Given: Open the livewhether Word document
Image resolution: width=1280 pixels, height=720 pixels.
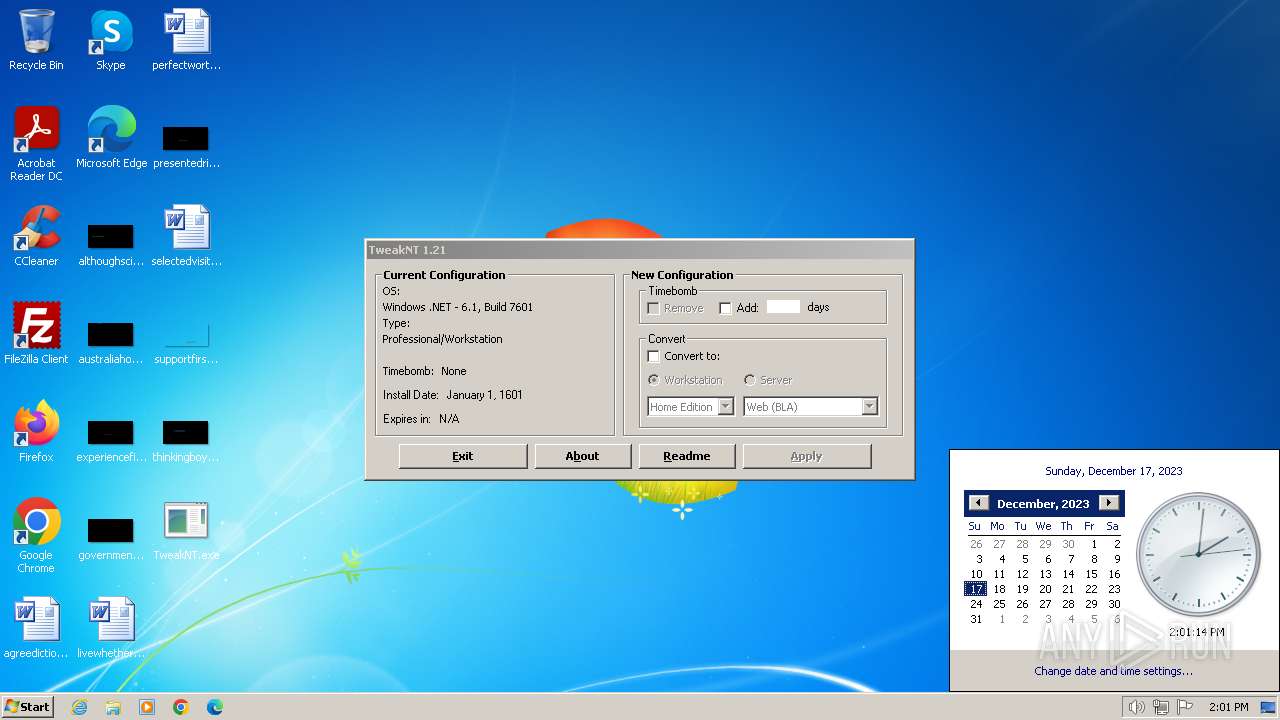Looking at the screenshot, I should 111,628.
